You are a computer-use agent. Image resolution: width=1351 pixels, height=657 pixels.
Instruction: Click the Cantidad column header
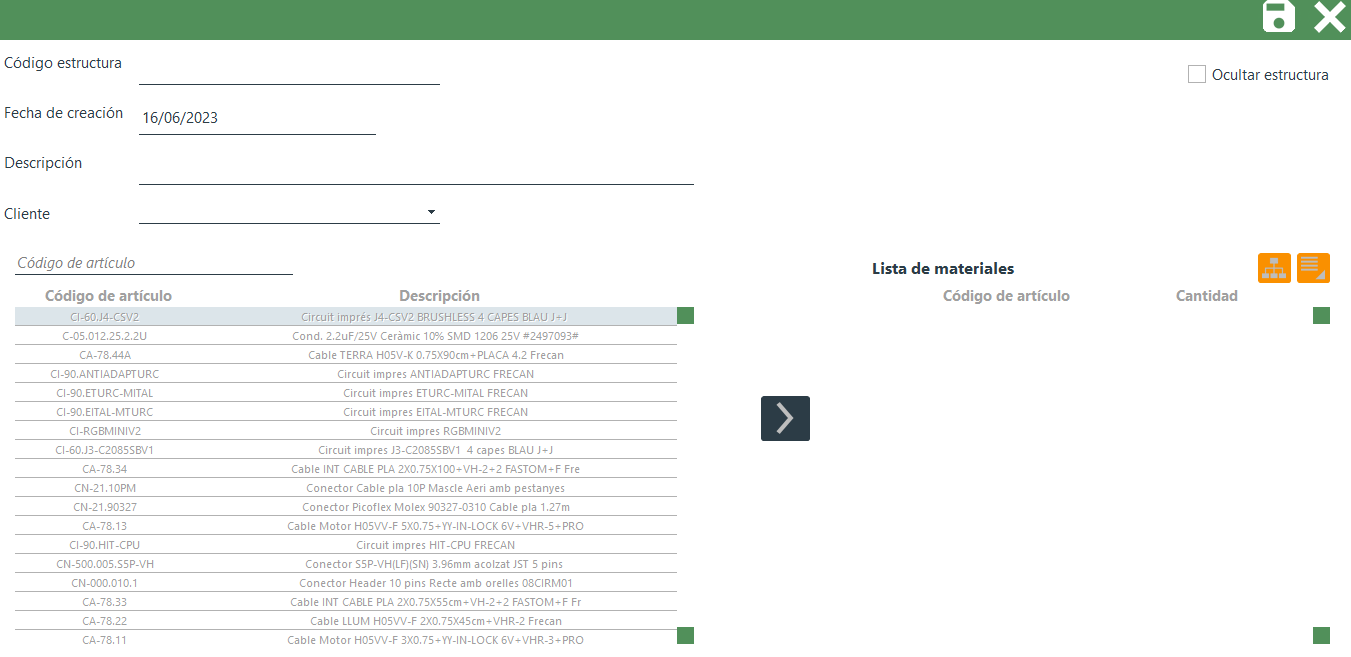(x=1206, y=296)
